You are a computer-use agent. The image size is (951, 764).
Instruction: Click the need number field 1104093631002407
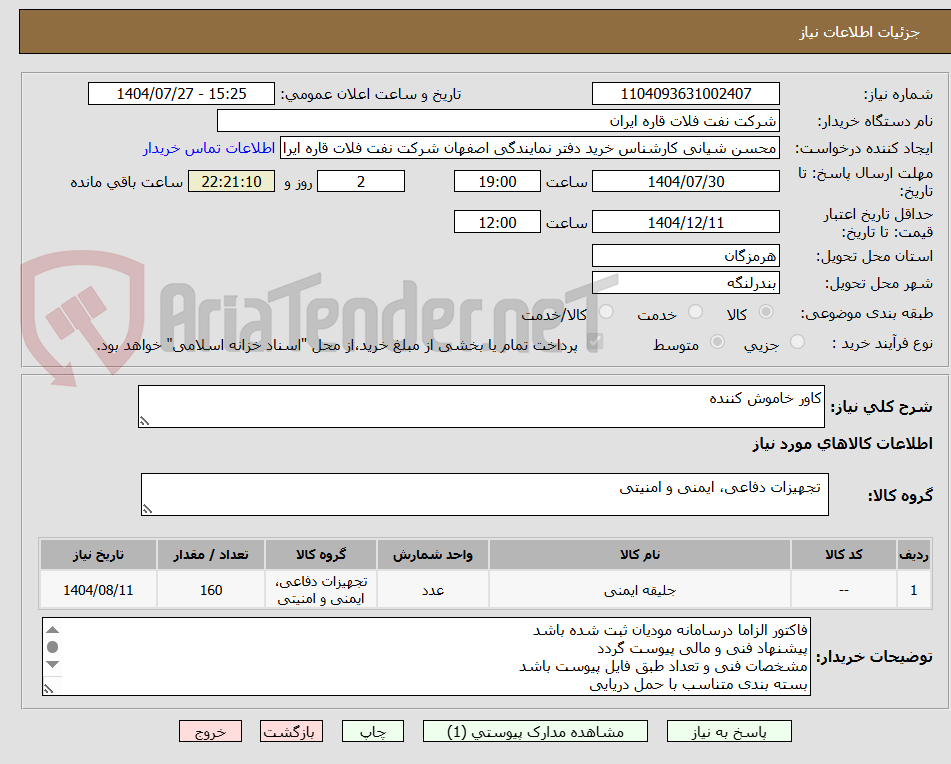point(686,93)
